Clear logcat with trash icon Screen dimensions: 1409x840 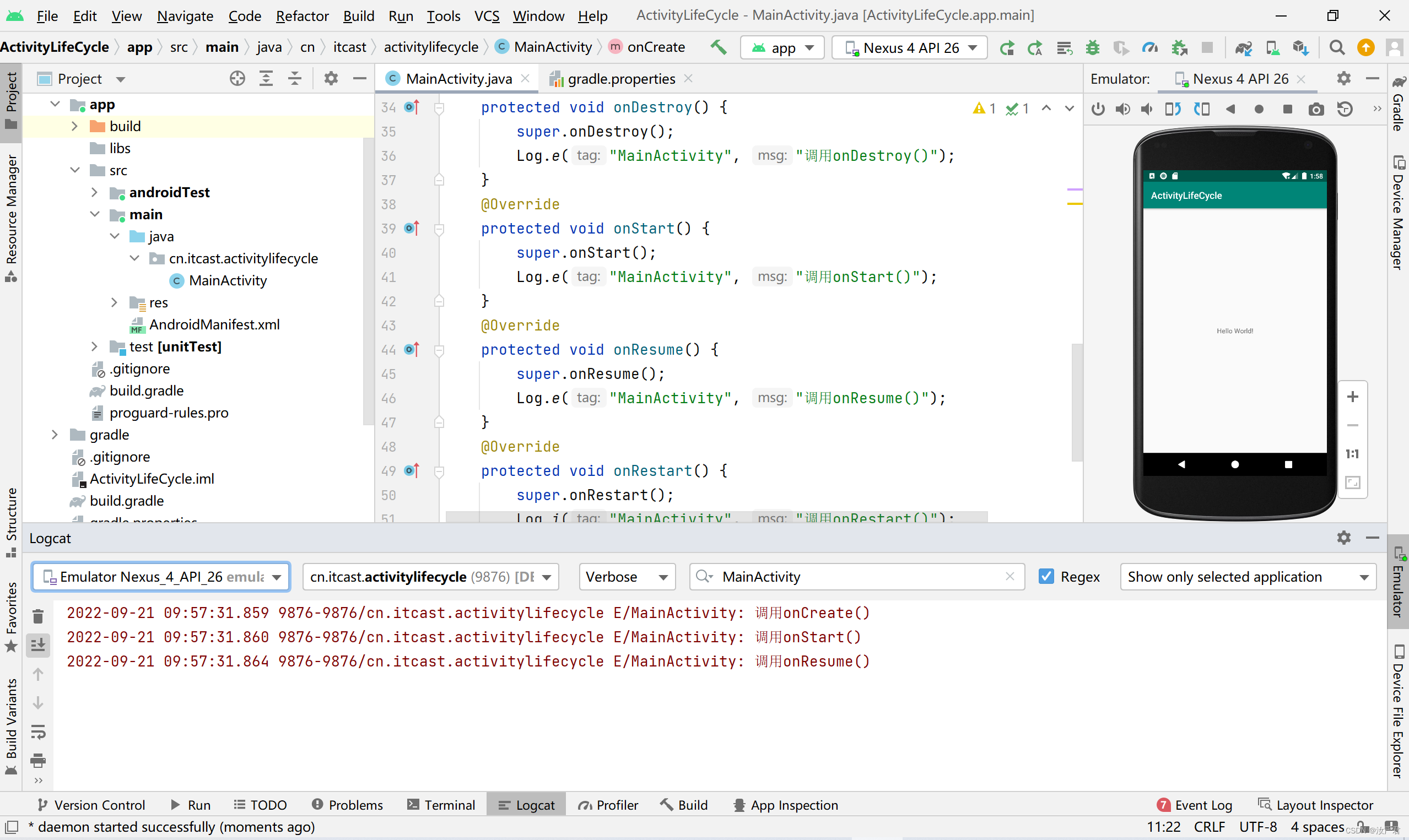tap(38, 616)
